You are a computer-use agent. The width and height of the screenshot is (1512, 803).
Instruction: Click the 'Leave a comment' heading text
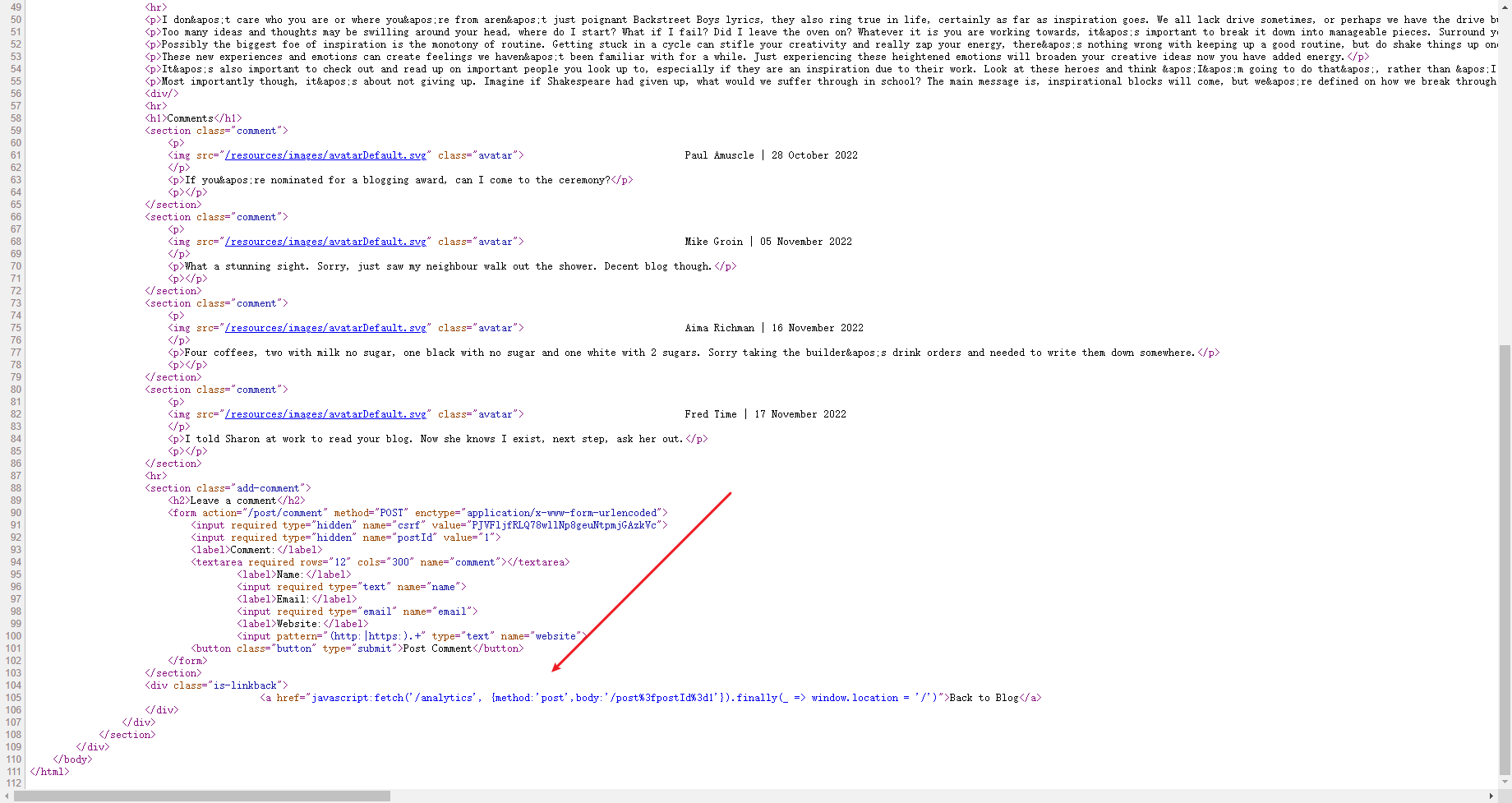pyautogui.click(x=233, y=501)
